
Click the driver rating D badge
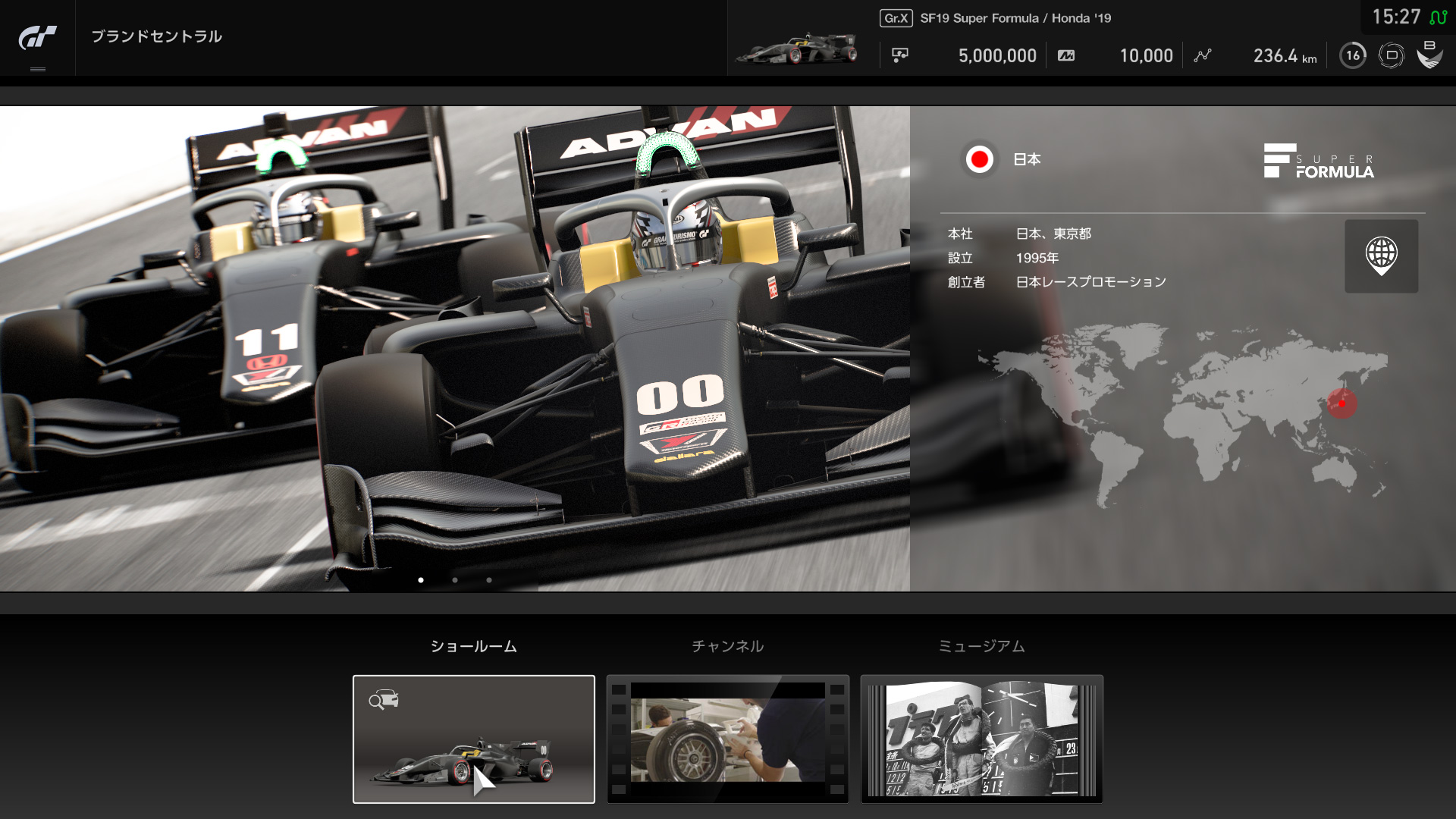tap(1392, 55)
